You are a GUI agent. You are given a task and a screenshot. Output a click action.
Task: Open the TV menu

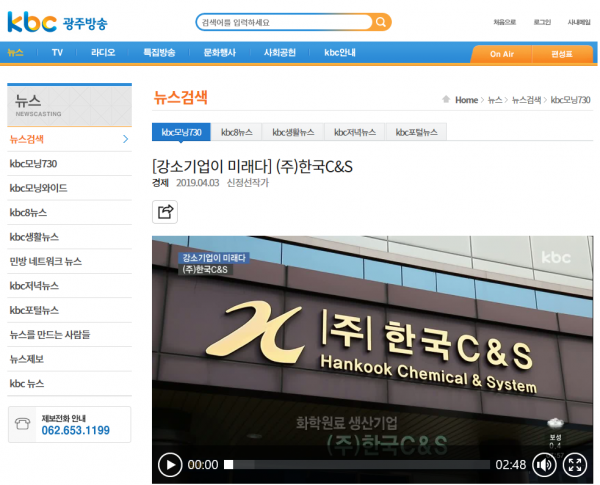coord(57,52)
